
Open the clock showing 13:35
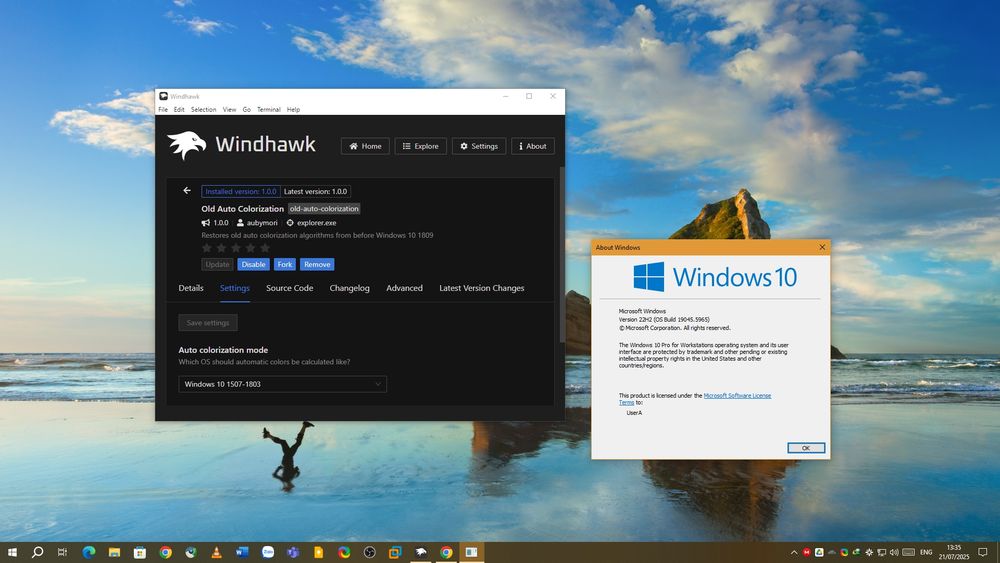(x=954, y=552)
